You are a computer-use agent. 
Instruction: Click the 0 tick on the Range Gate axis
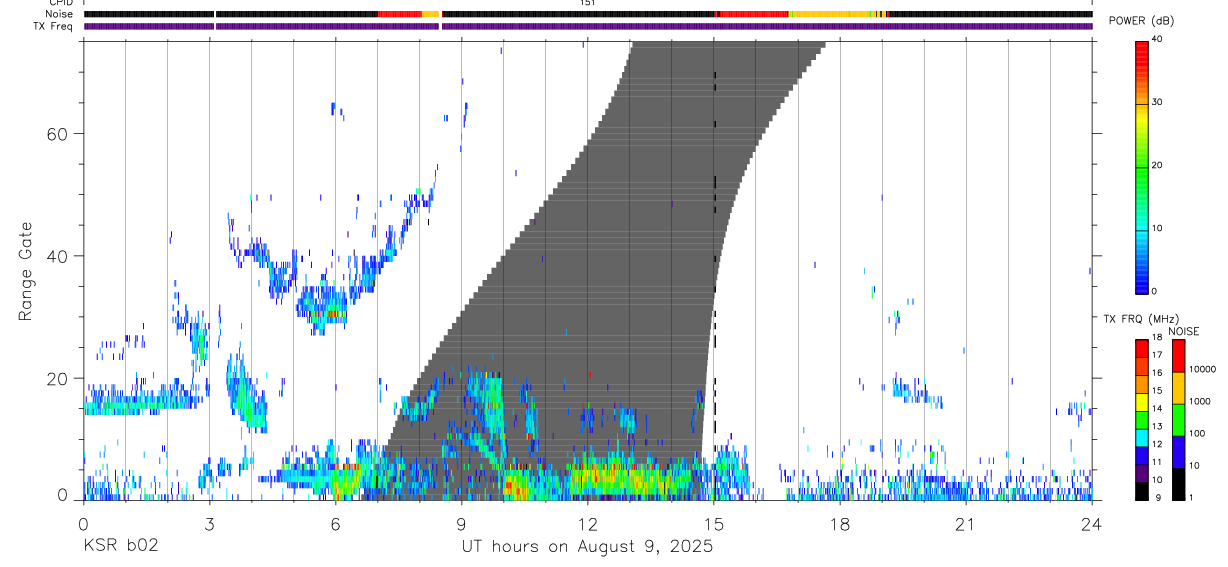tap(62, 494)
